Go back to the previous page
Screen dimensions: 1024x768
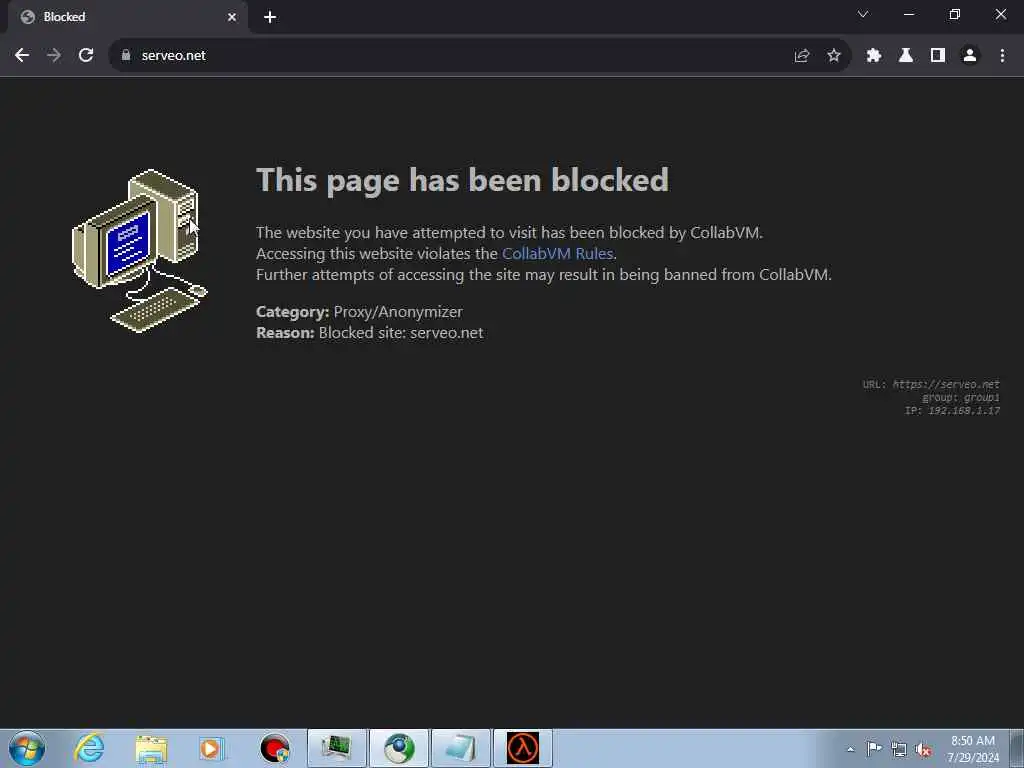pos(22,56)
